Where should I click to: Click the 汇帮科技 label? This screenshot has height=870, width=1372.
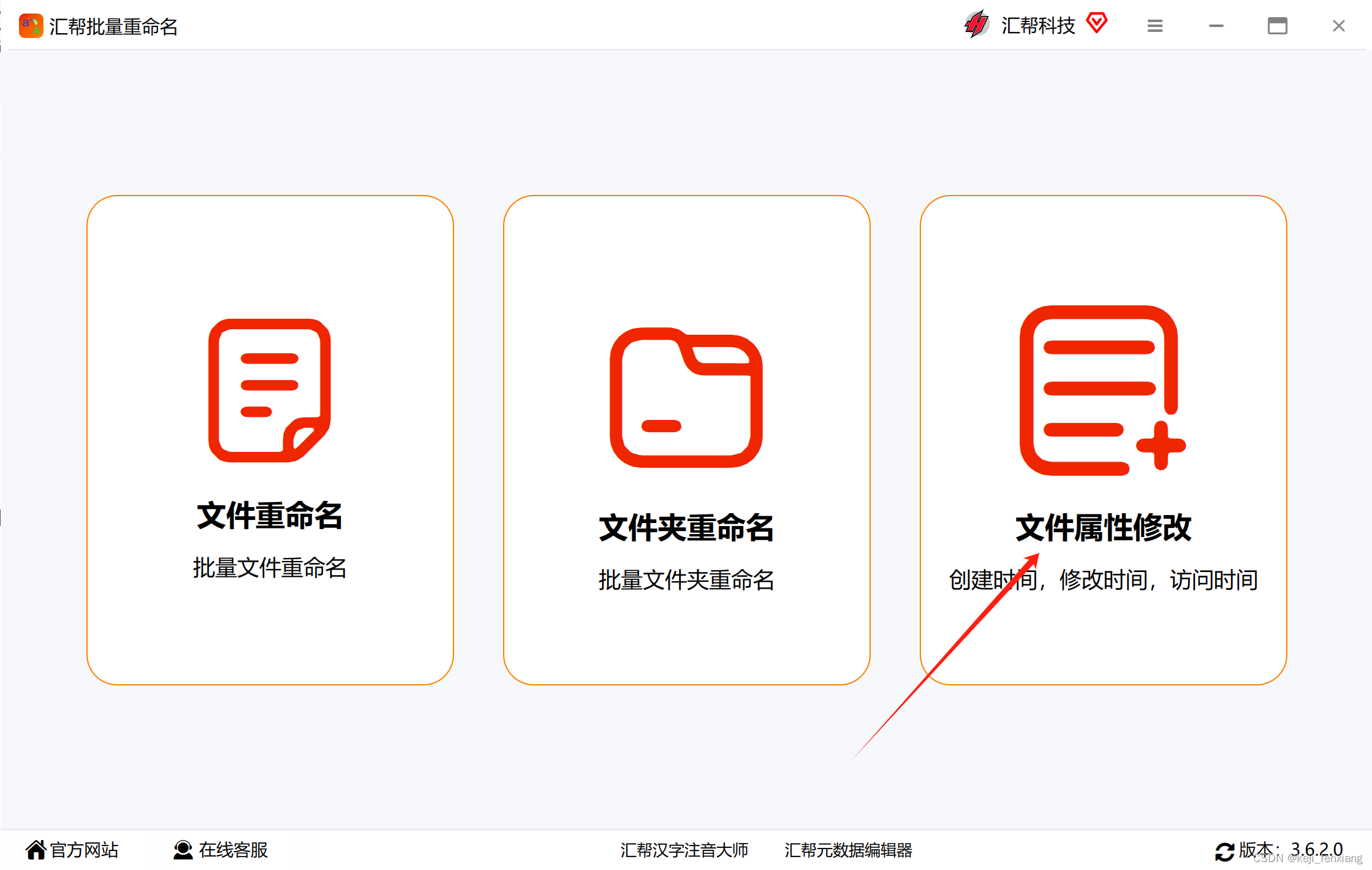1038,26
